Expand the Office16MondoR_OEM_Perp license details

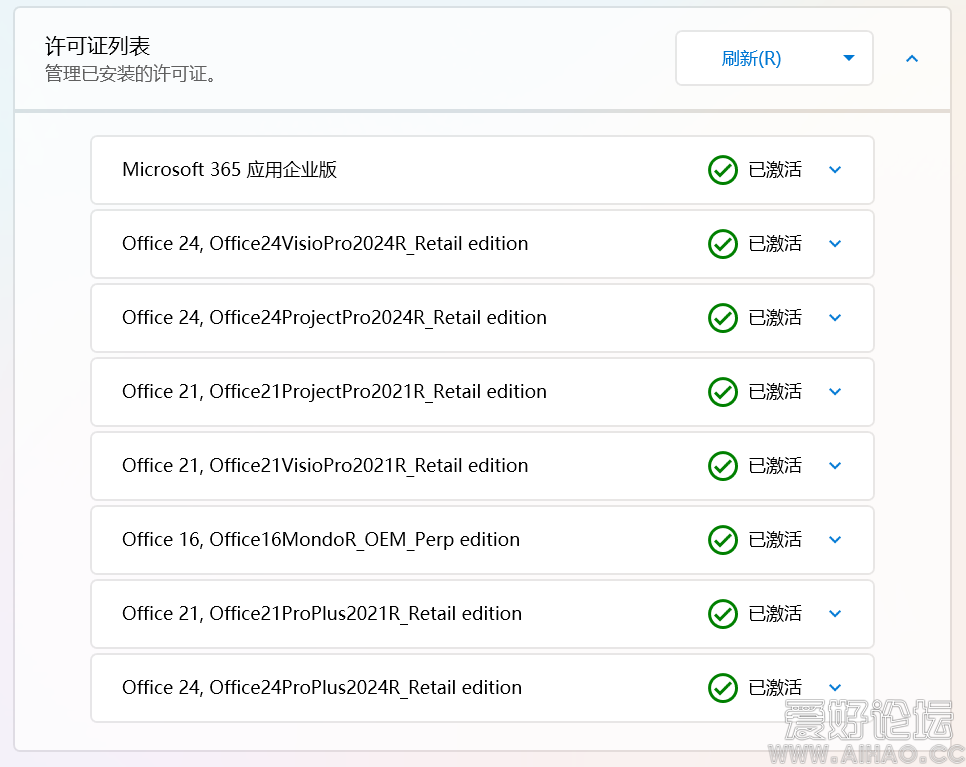point(835,540)
